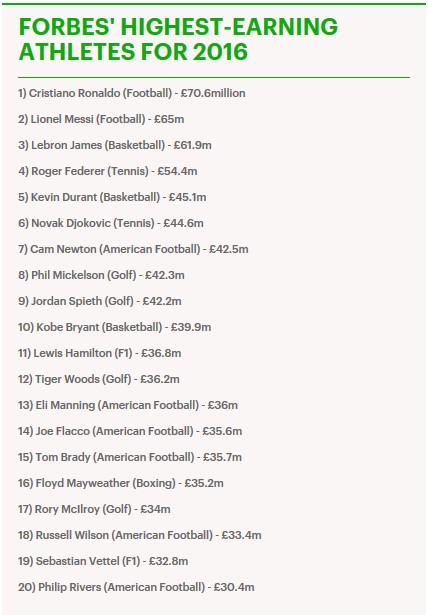
Task: Click the Tiger Woods £36.2m line
Action: (99, 379)
